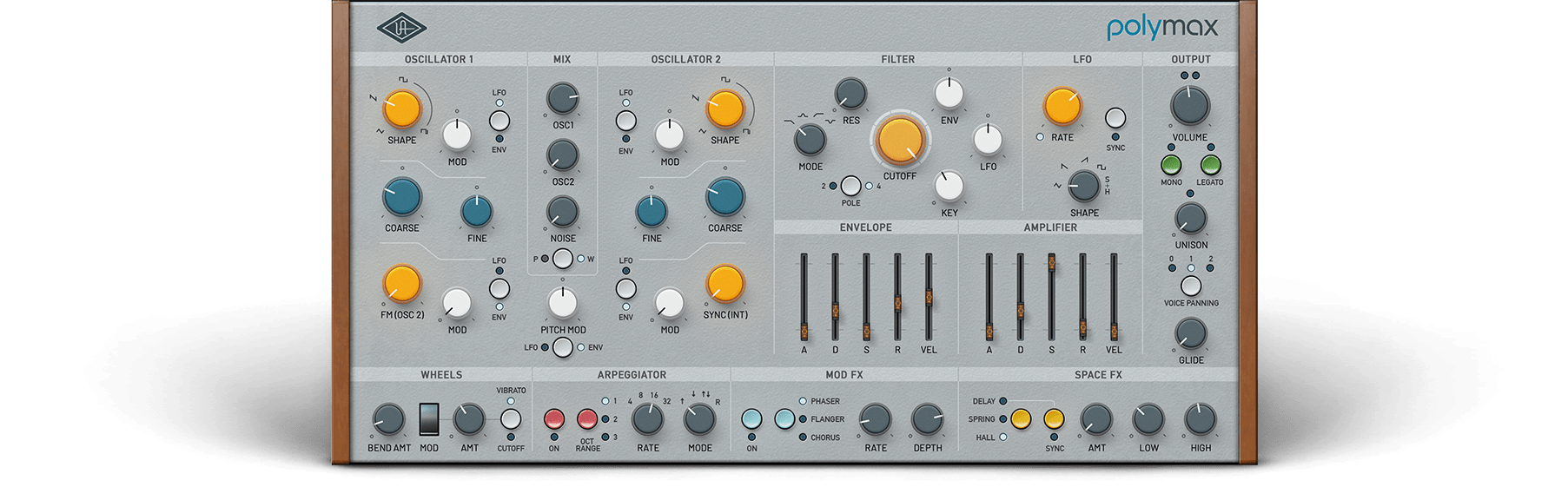The image size is (1568, 487).
Task: Click the Mod wheel in Wheels section
Action: [429, 419]
